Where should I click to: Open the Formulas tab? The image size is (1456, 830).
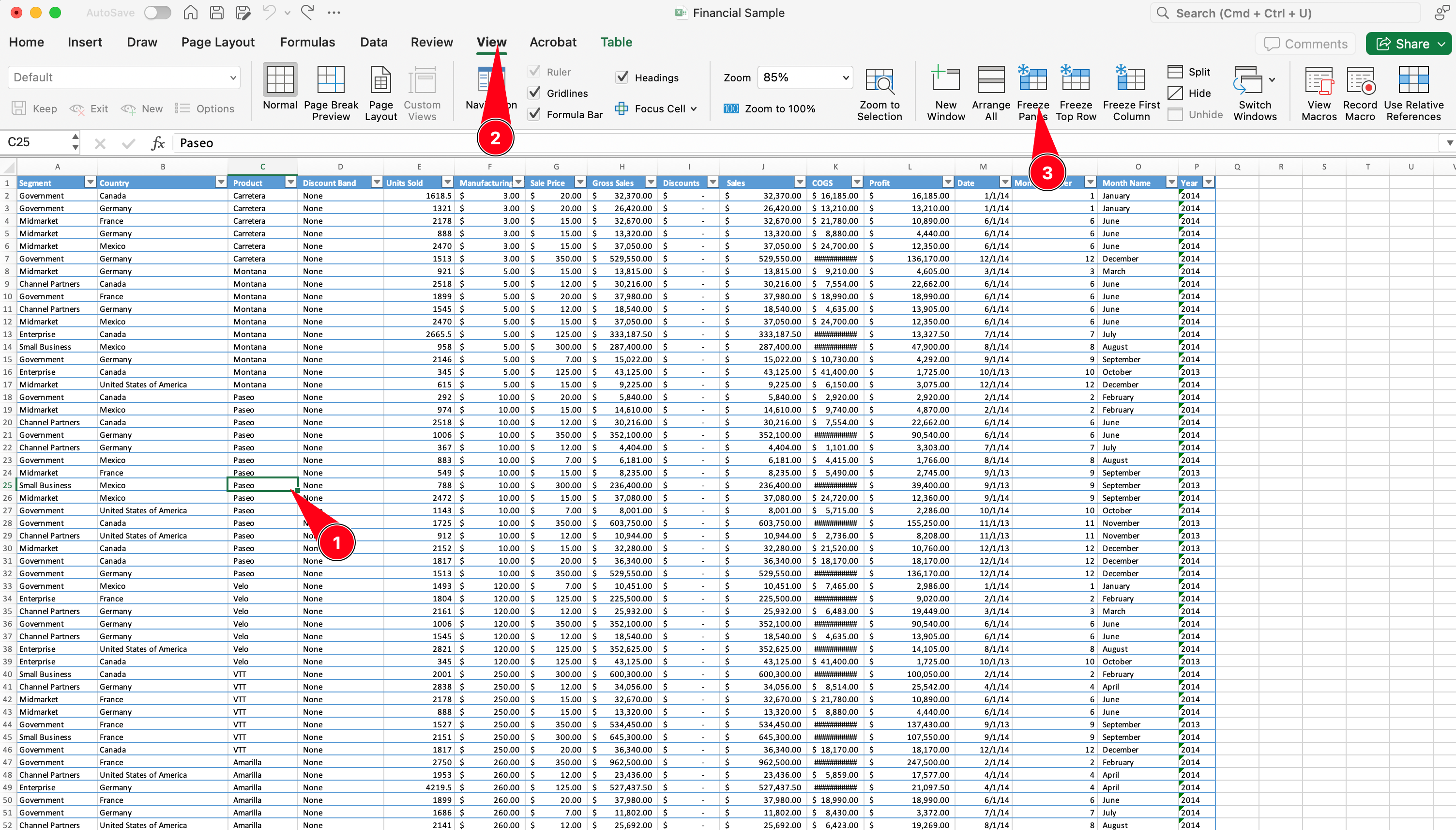pyautogui.click(x=307, y=42)
